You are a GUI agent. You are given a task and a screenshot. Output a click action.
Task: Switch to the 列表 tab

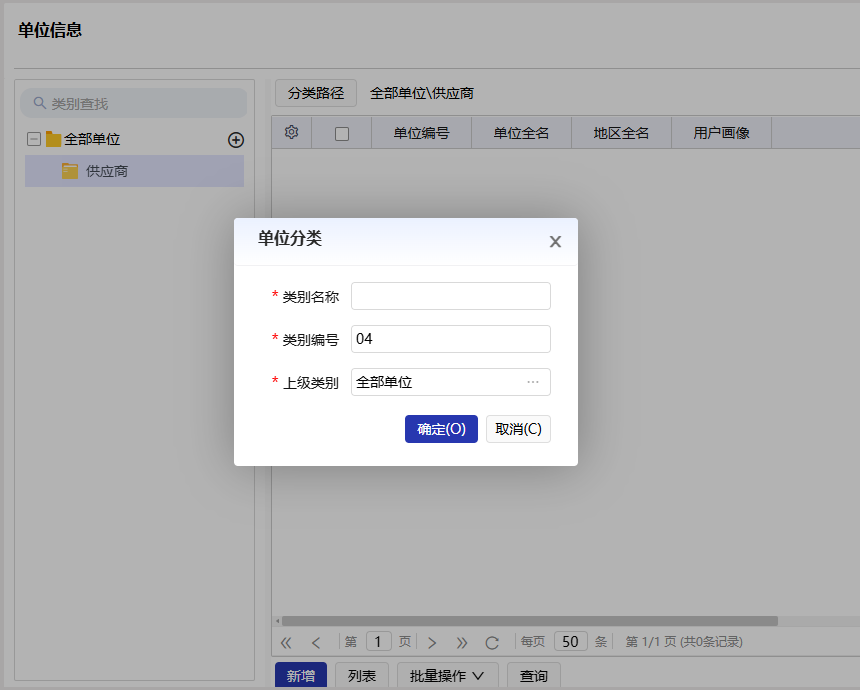[361, 675]
